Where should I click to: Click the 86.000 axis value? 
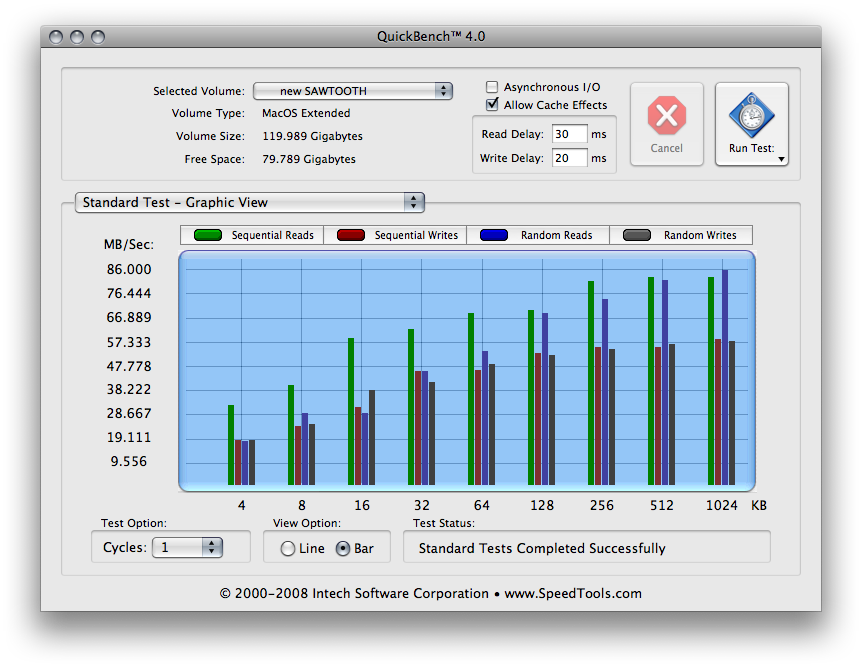coord(129,269)
